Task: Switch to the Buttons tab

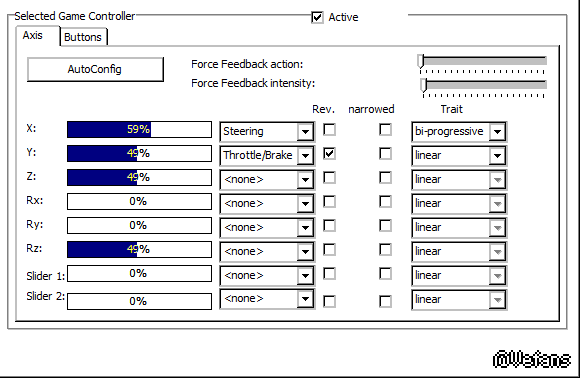Action: click(x=83, y=37)
